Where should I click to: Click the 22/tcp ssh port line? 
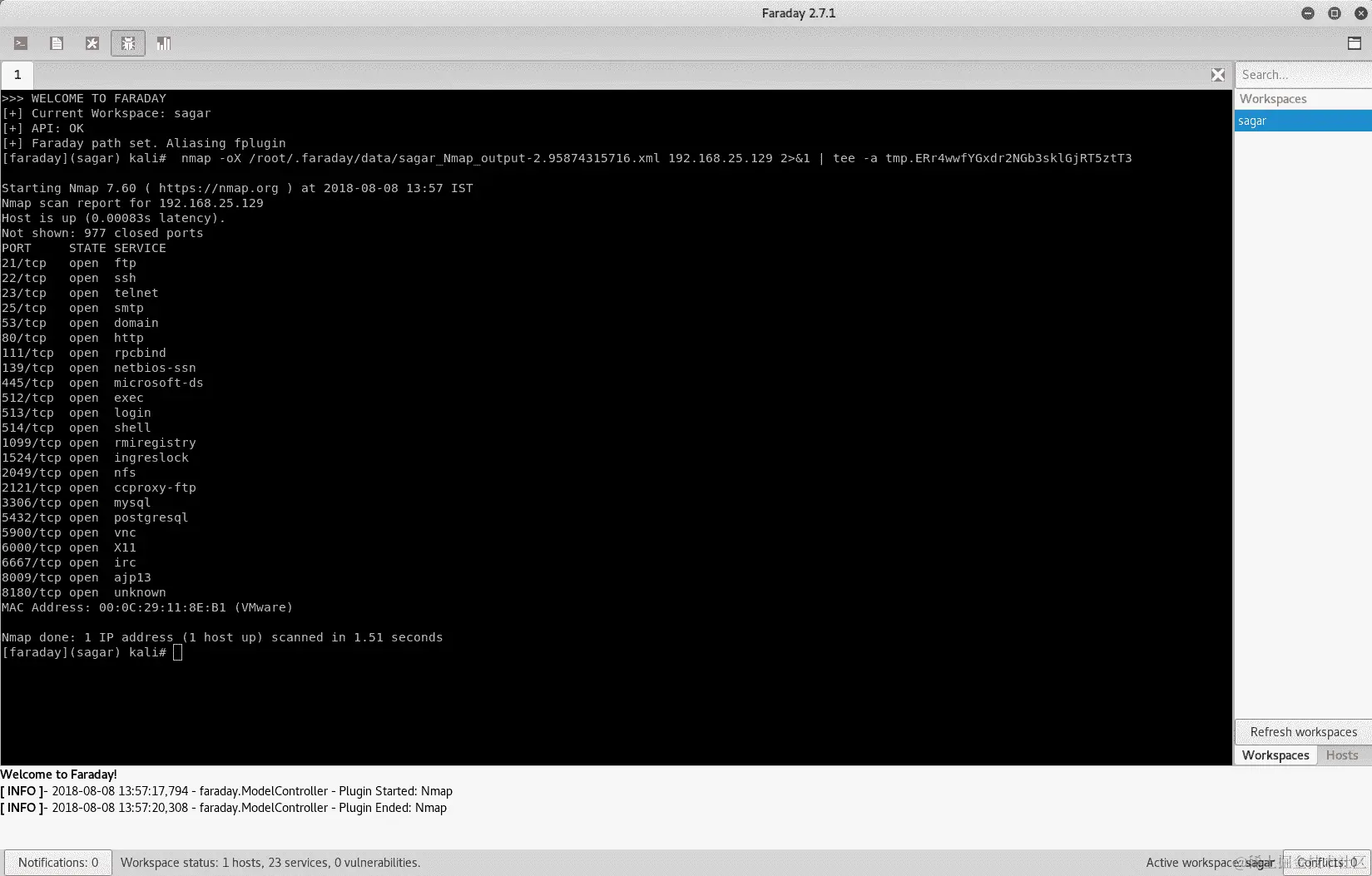(x=68, y=278)
